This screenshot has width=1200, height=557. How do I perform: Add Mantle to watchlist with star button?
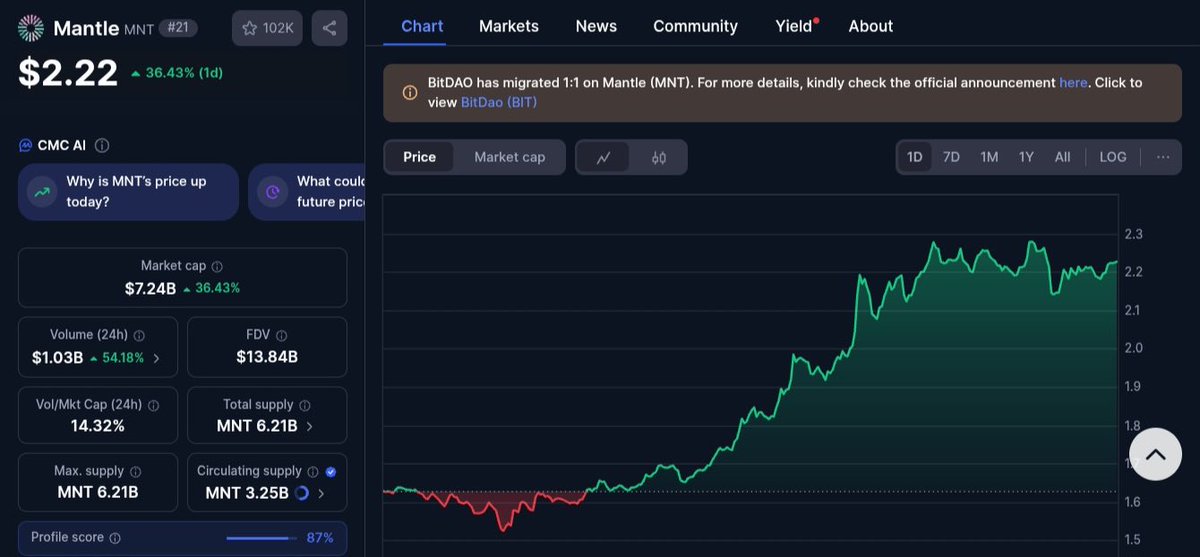coord(267,28)
